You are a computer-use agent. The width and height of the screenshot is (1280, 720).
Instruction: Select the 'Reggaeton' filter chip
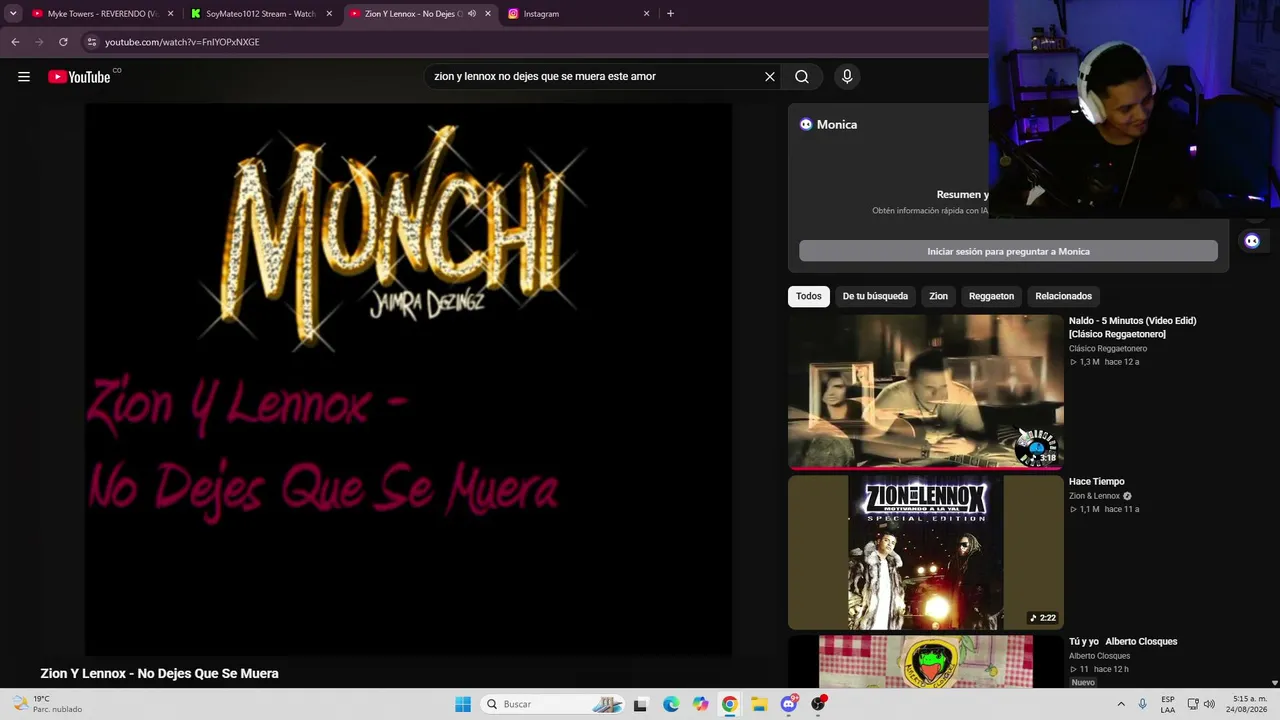click(991, 296)
